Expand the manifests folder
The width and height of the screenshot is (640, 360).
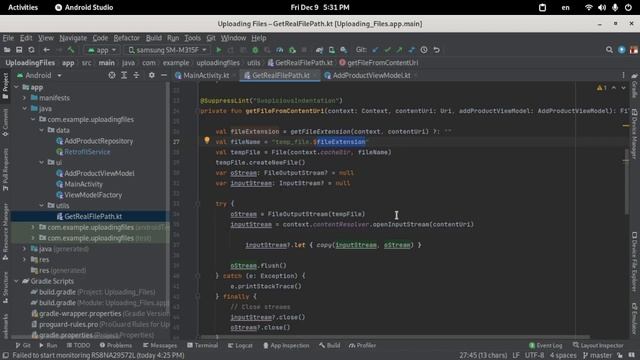coord(24,98)
